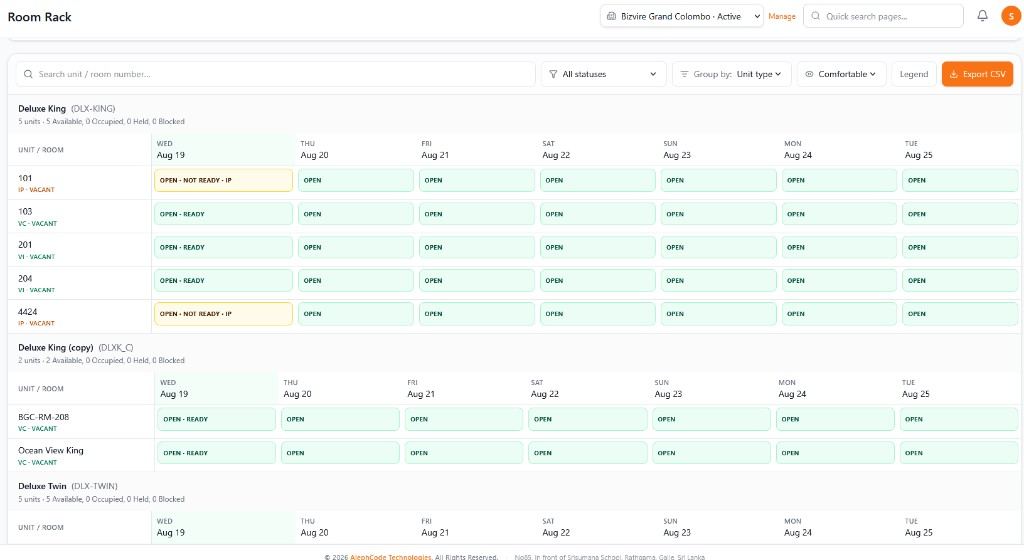Click room 4424 Aug 22 Open cell
Viewport: 1024px width, 560px height.
pos(598,314)
